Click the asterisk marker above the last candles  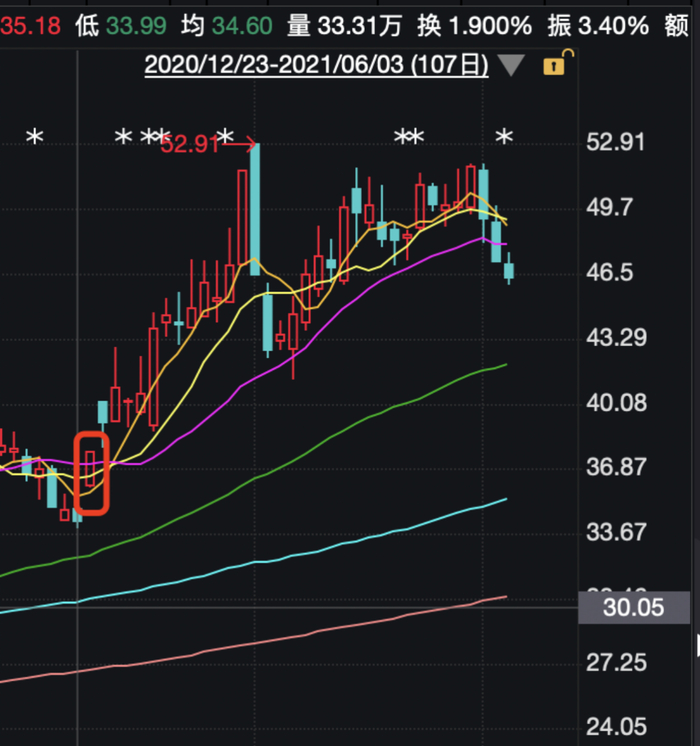coord(504,137)
